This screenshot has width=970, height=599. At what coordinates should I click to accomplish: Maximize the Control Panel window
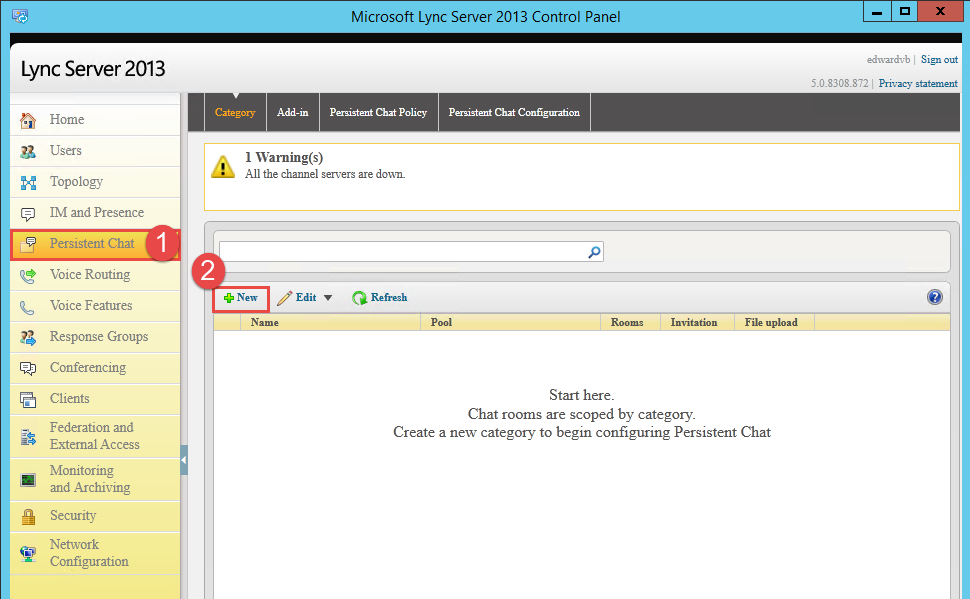pyautogui.click(x=904, y=12)
